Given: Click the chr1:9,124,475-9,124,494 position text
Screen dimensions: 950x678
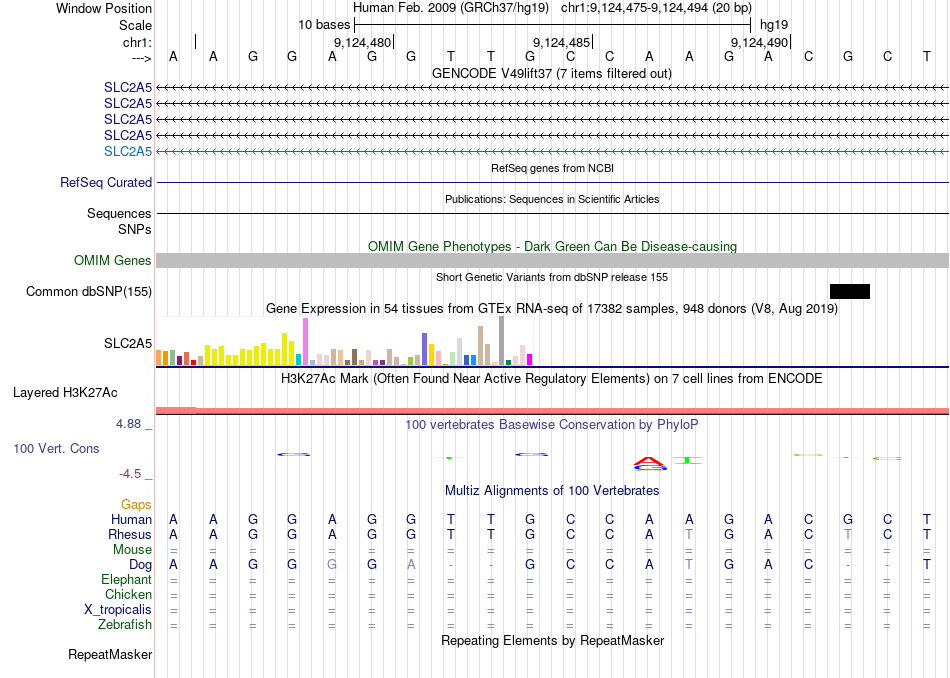Looking at the screenshot, I should point(656,8).
